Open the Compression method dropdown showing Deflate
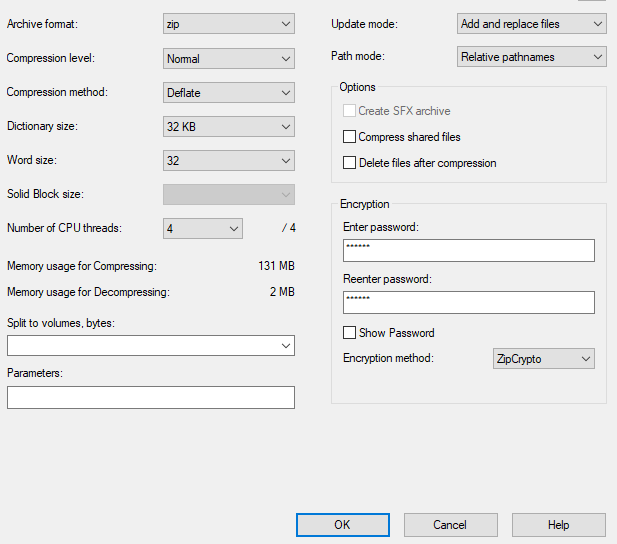The height and width of the screenshot is (544, 617). click(229, 93)
